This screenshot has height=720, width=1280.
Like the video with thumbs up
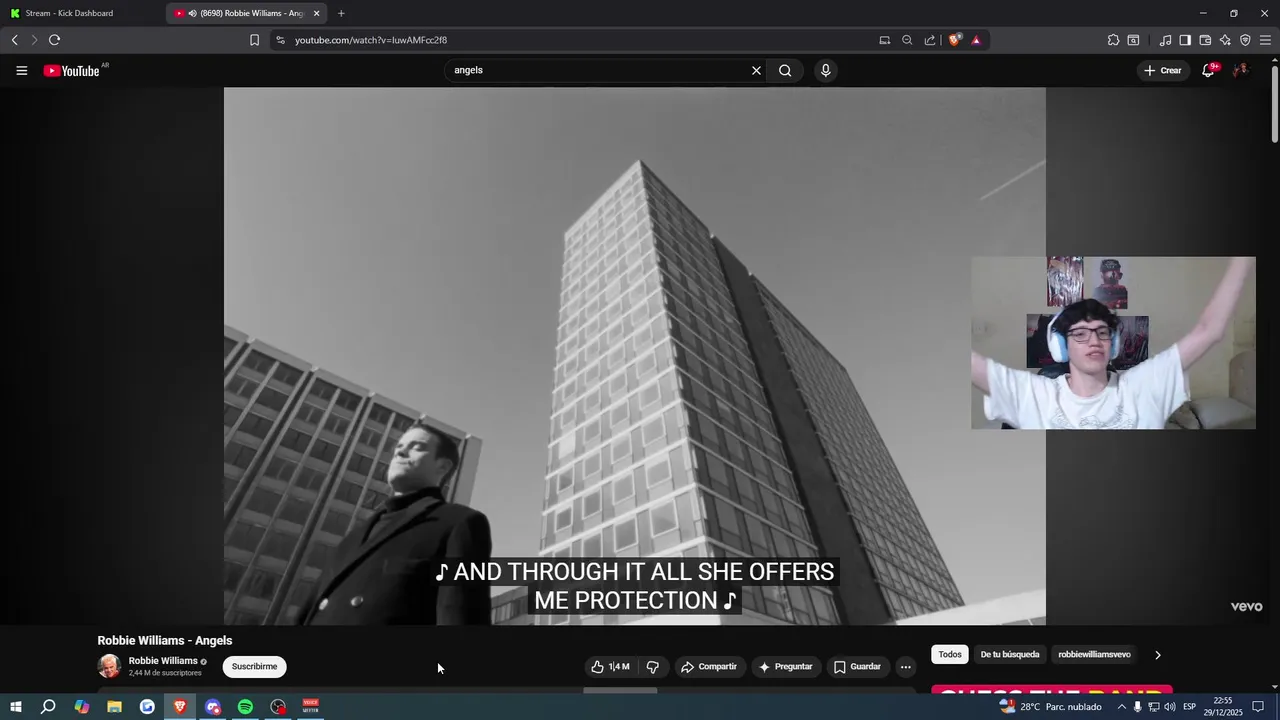click(x=609, y=667)
